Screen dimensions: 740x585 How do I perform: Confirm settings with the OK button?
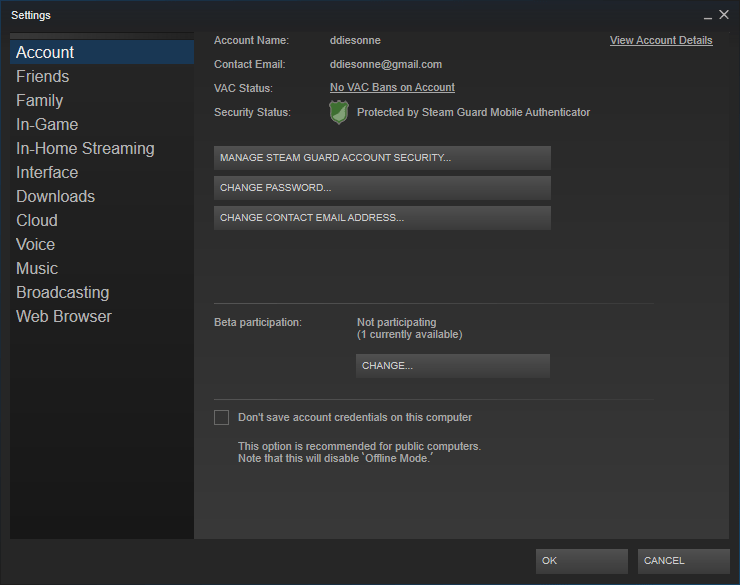[x=581, y=561]
